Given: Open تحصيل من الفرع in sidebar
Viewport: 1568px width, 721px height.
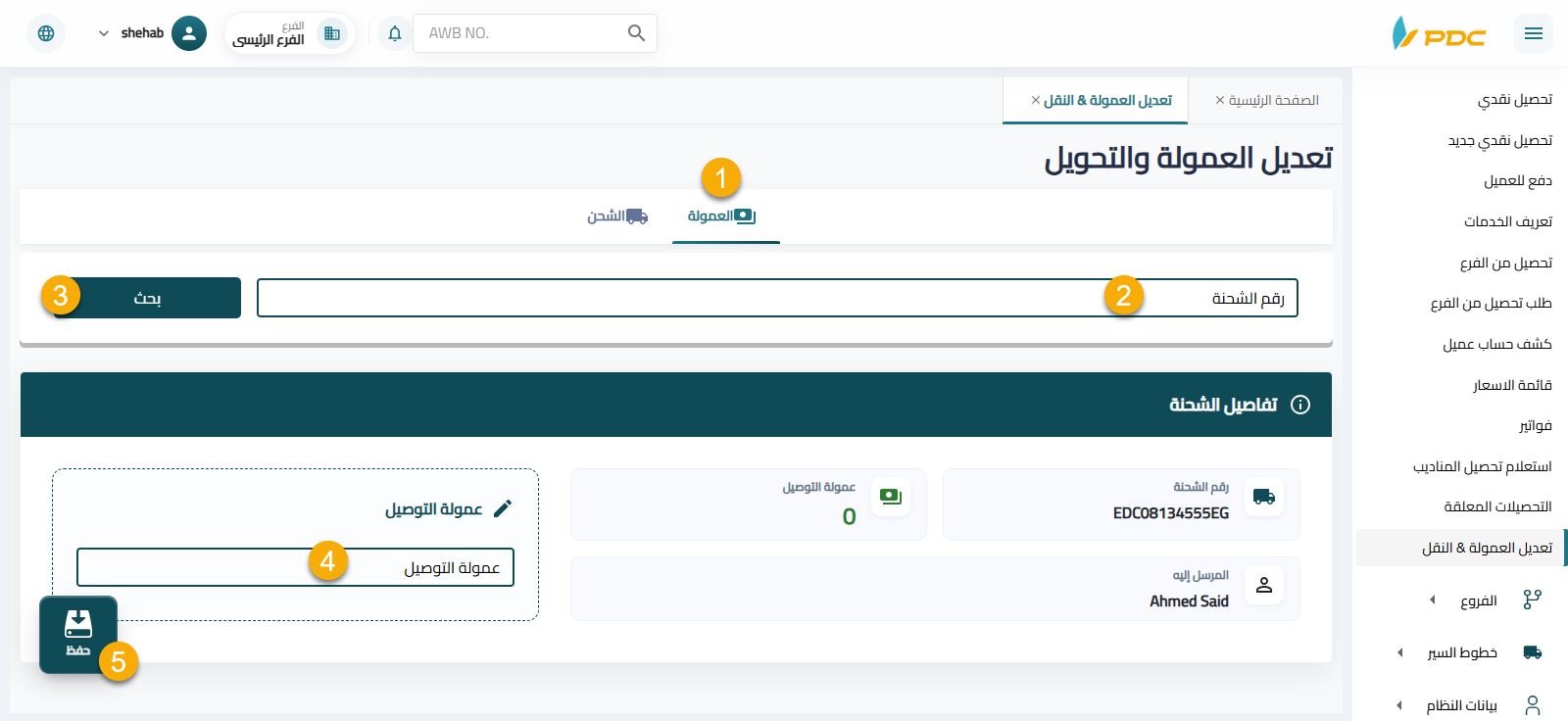Looking at the screenshot, I should point(1506,263).
